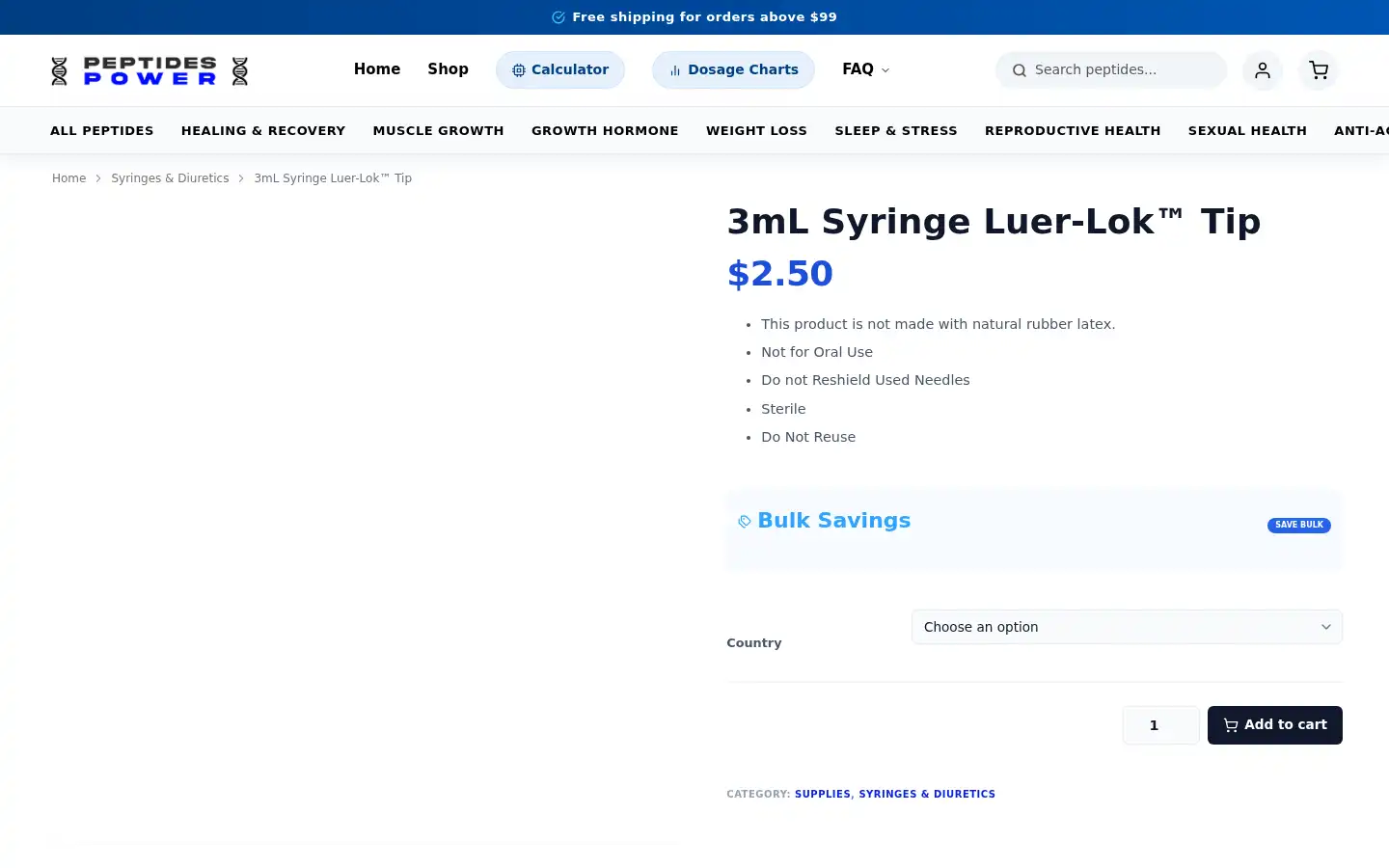The height and width of the screenshot is (868, 1389).
Task: Open the Calculator tool
Action: pyautogui.click(x=560, y=69)
